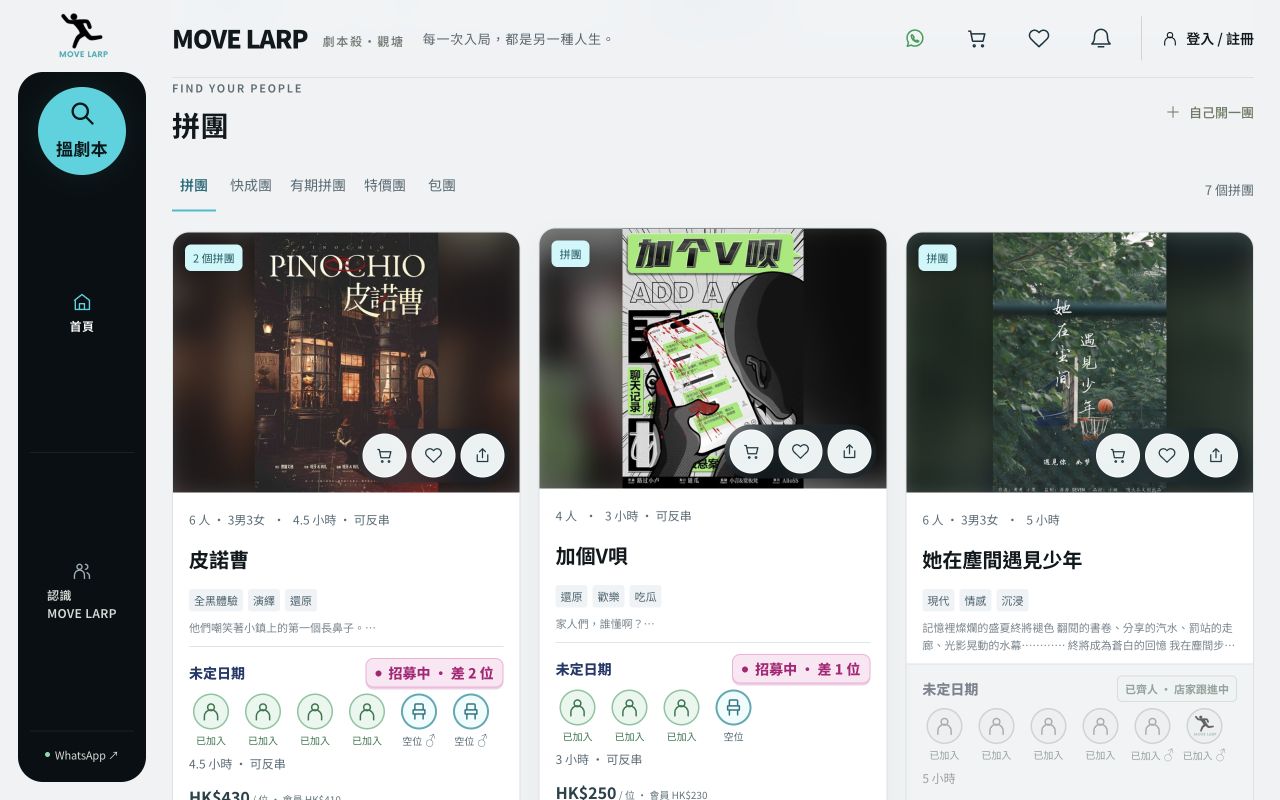Click the 情感 tag
The width and height of the screenshot is (1280, 800).
click(x=975, y=601)
